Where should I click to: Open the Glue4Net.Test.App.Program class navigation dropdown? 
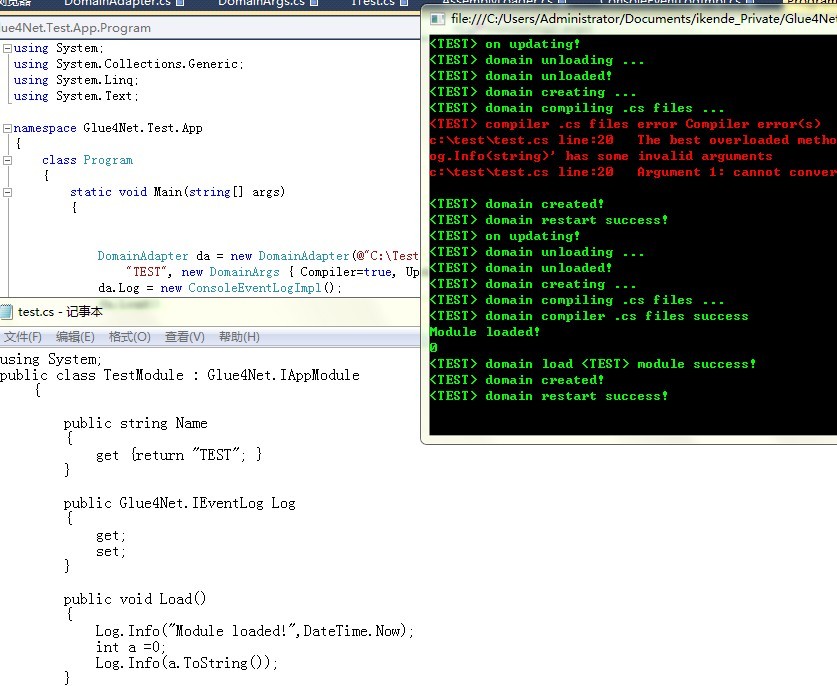point(210,28)
